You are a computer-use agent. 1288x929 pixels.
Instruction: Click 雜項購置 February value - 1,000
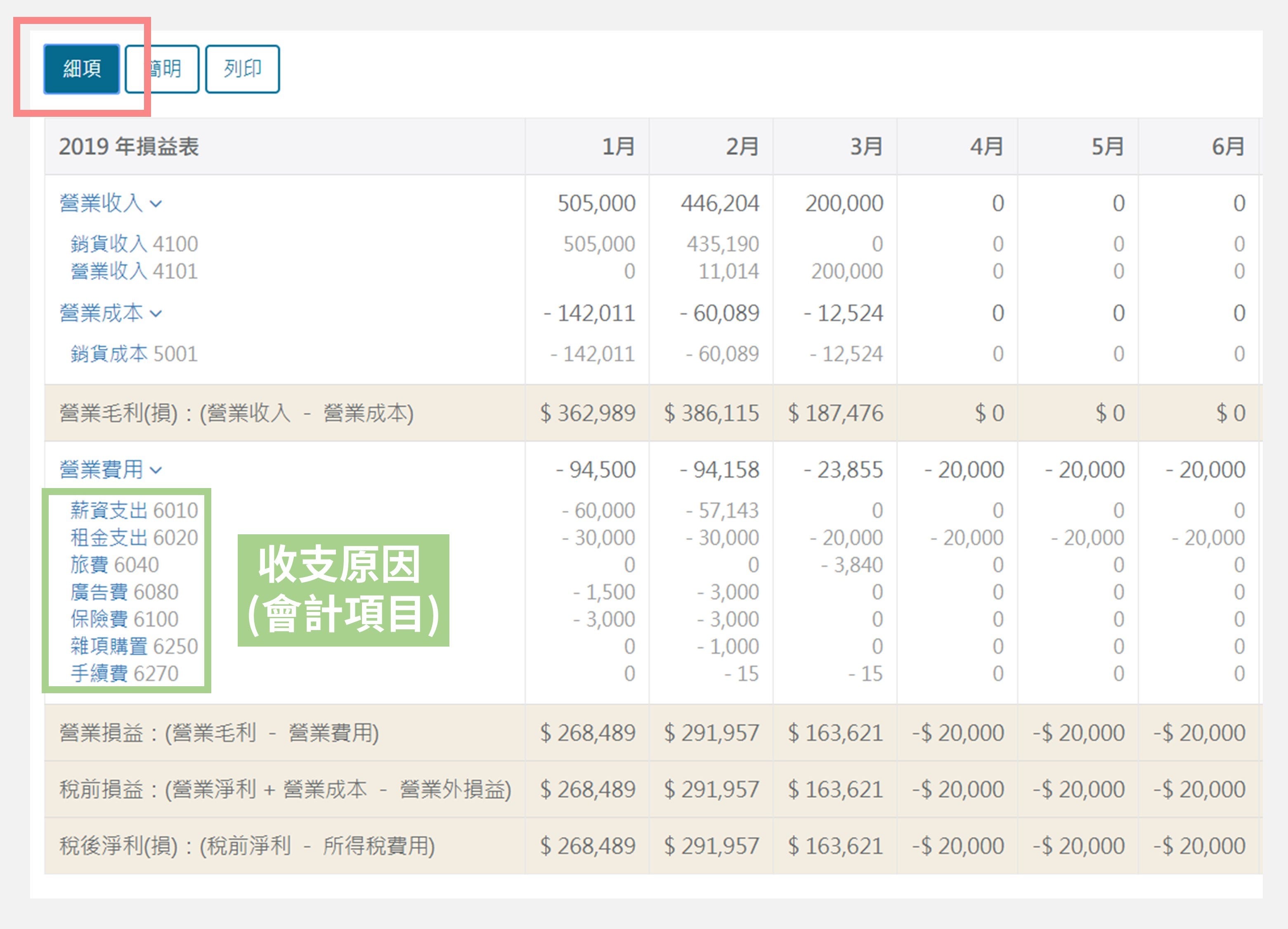coord(728,646)
